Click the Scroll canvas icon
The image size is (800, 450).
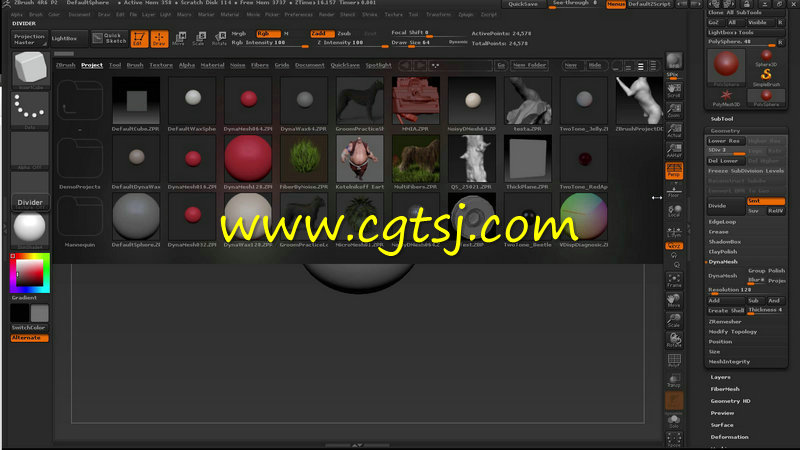click(674, 90)
